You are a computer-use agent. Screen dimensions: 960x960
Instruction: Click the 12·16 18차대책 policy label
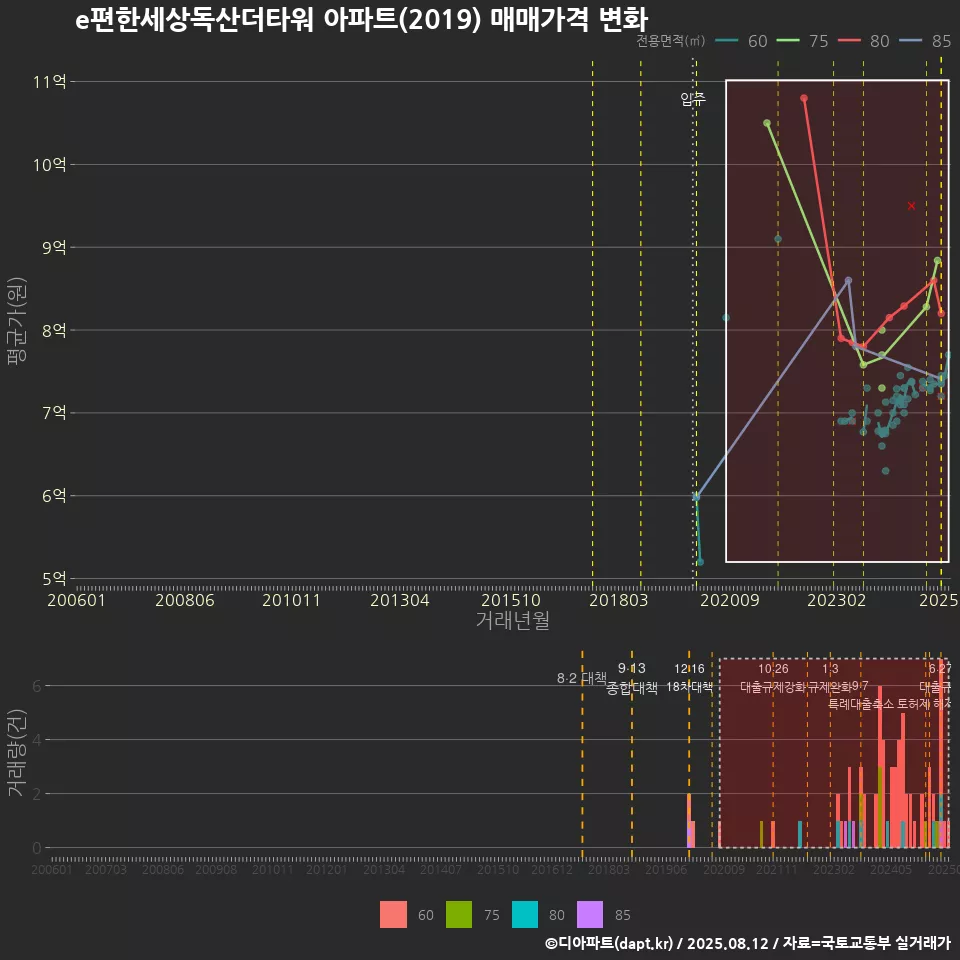tap(689, 678)
